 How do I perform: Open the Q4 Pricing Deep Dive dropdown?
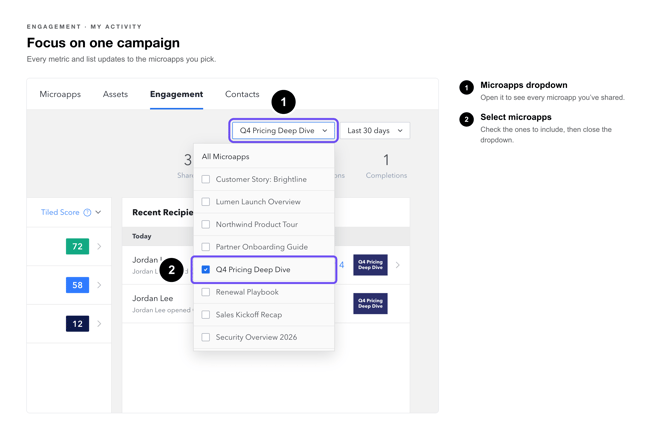click(x=284, y=130)
